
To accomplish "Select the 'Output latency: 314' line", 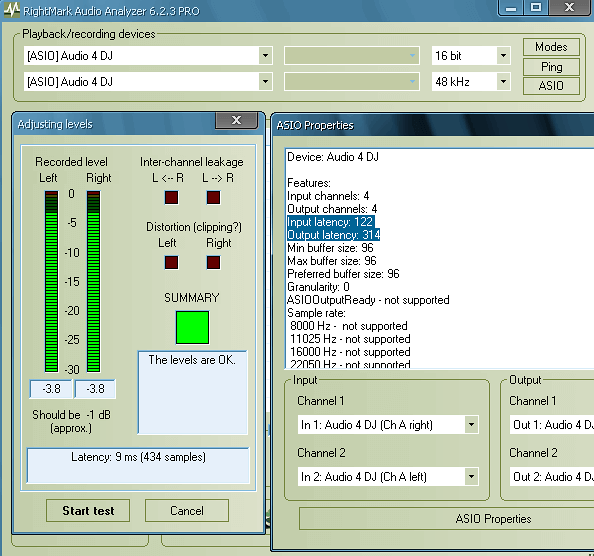I will (333, 235).
